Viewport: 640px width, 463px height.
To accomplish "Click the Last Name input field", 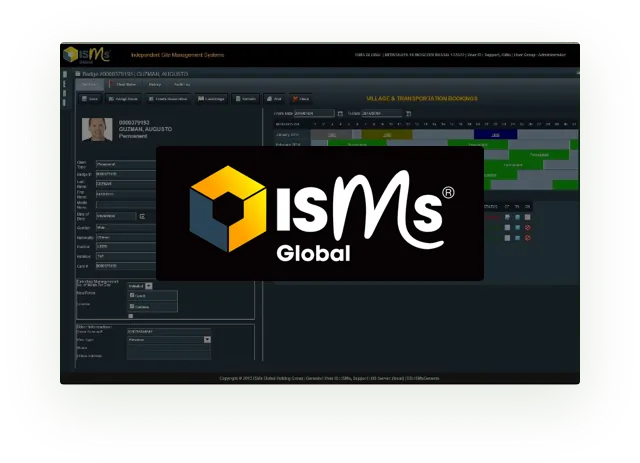I will [x=126, y=184].
